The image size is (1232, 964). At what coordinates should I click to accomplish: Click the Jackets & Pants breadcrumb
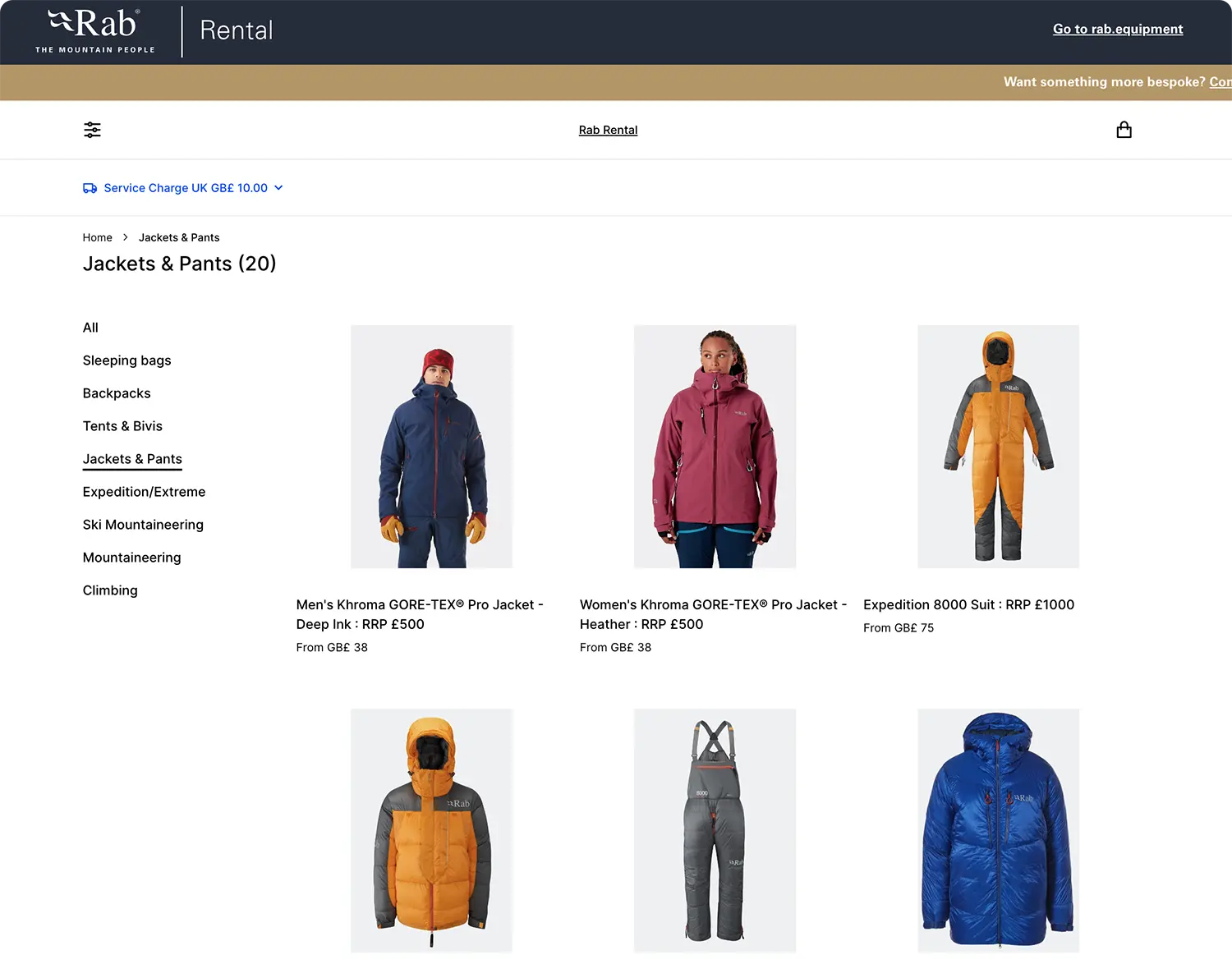tap(179, 237)
